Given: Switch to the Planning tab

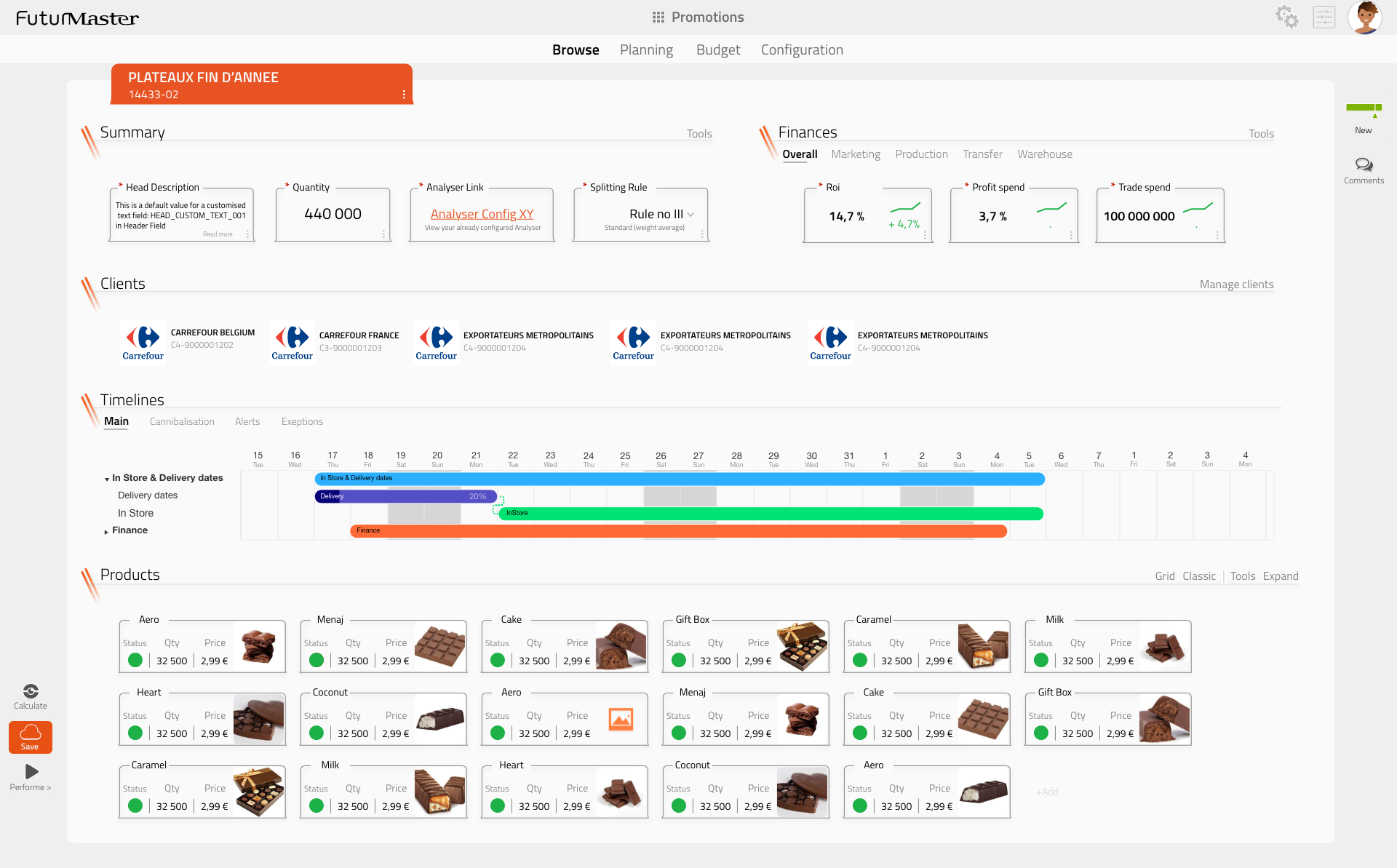Looking at the screenshot, I should [646, 49].
